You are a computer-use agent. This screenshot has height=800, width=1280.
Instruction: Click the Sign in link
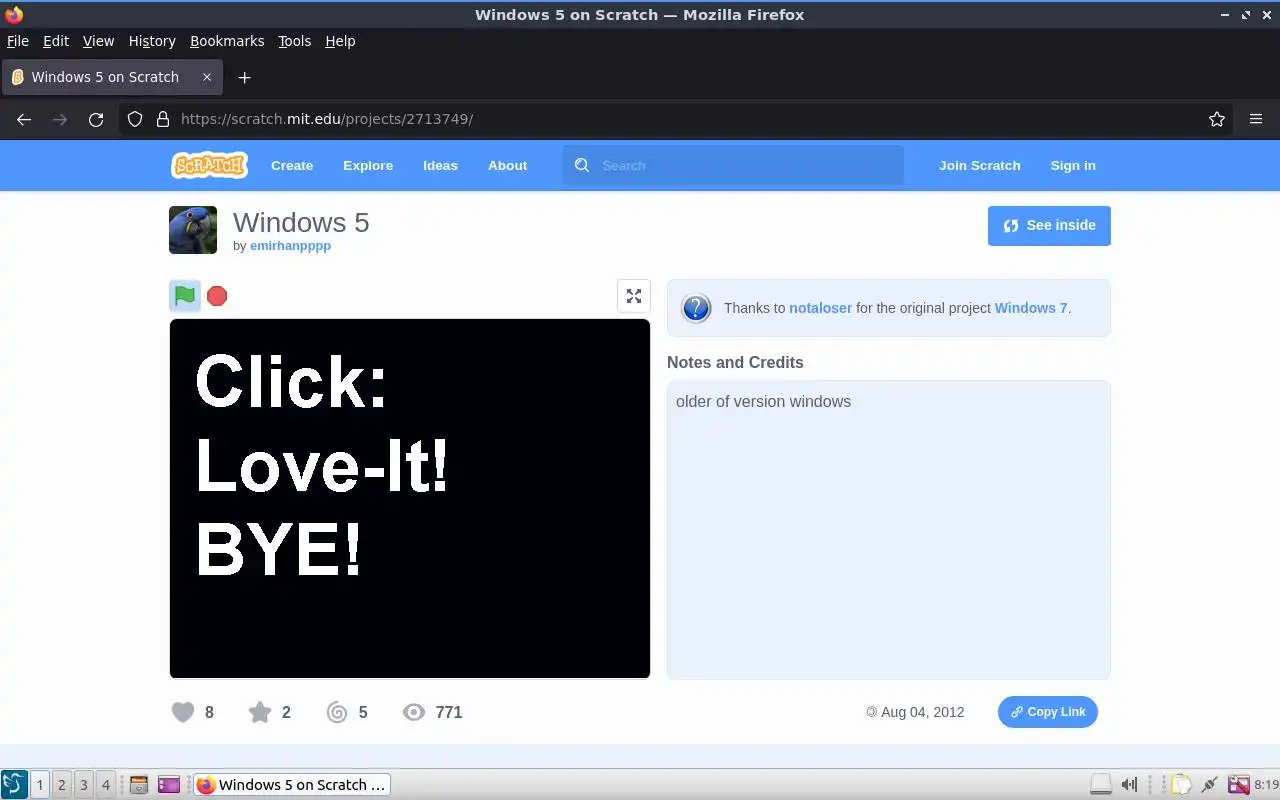(1073, 166)
